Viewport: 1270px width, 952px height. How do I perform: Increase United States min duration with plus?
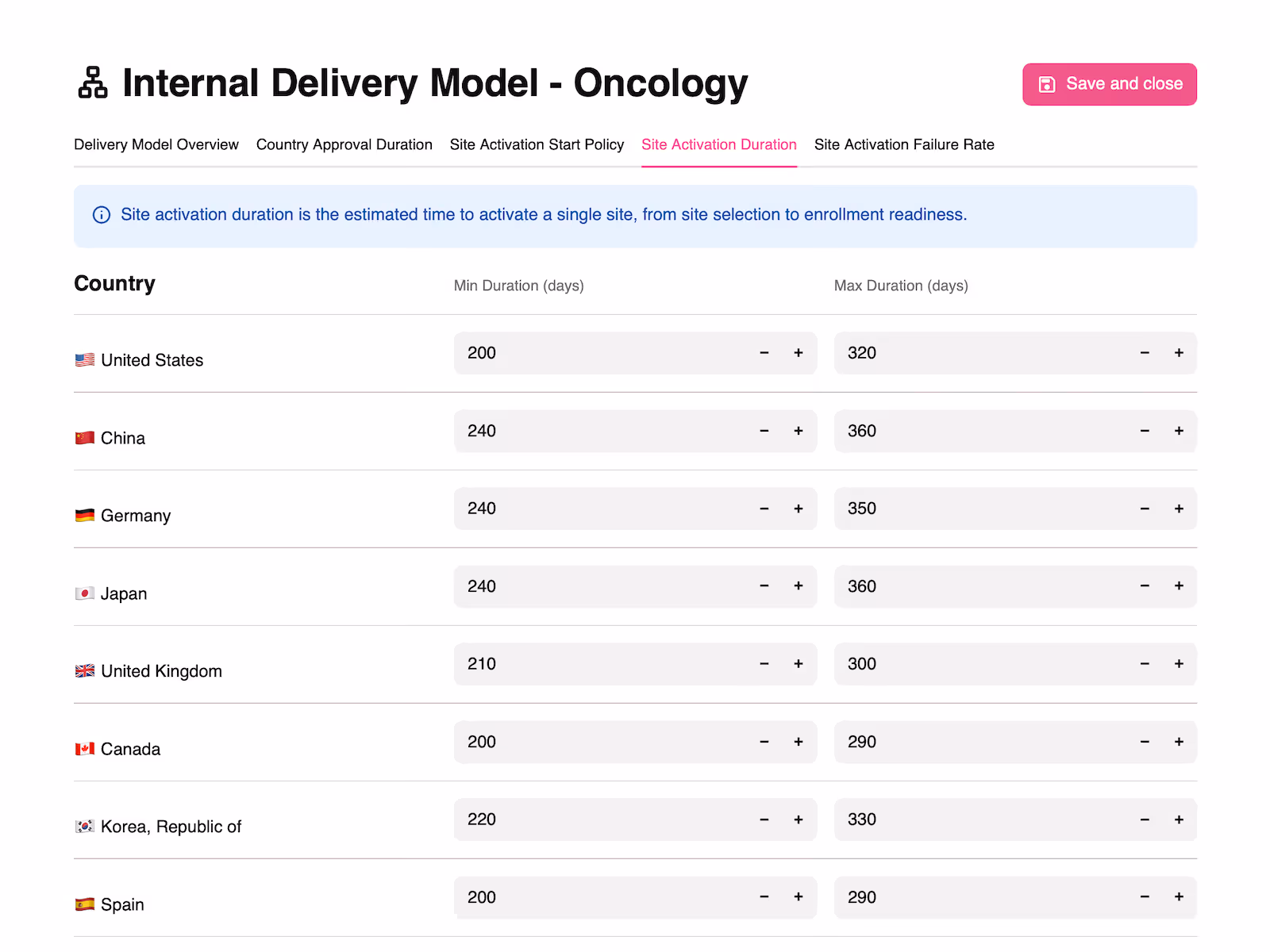(798, 353)
